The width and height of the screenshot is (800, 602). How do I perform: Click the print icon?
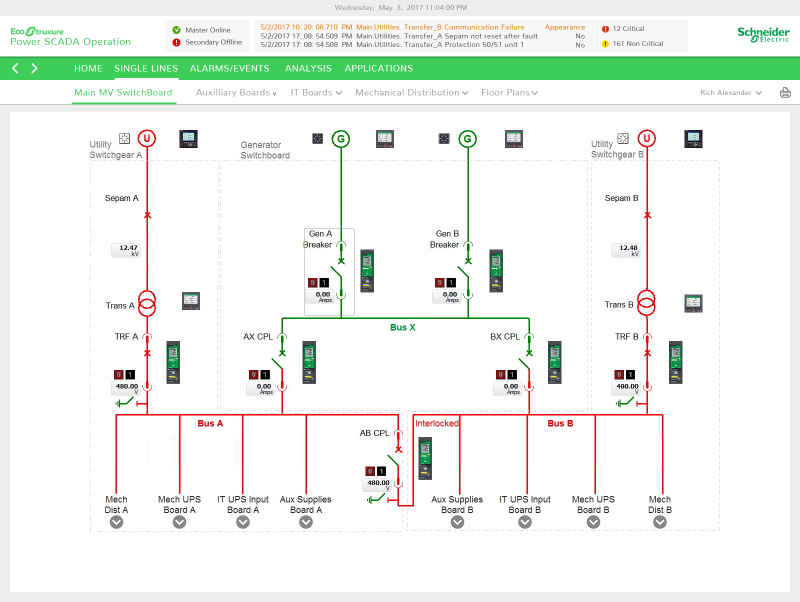pos(785,93)
